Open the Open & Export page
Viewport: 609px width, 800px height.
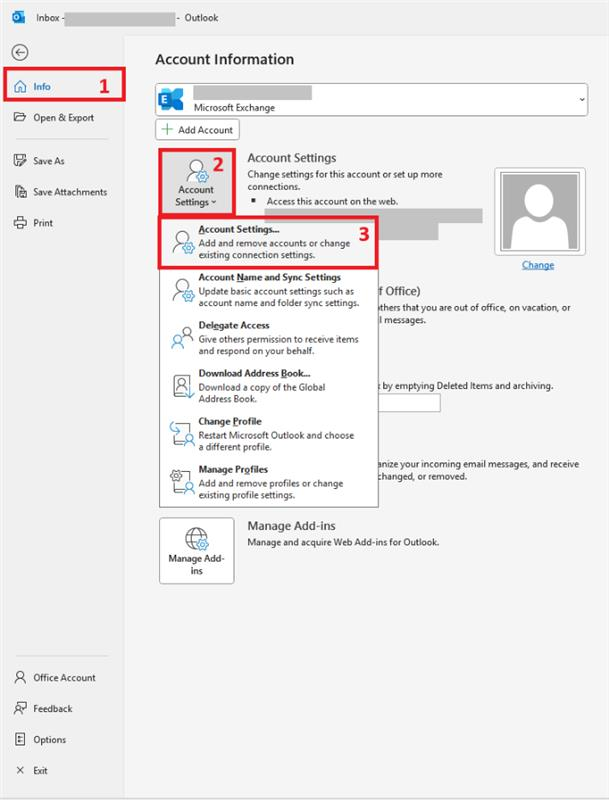tap(63, 117)
